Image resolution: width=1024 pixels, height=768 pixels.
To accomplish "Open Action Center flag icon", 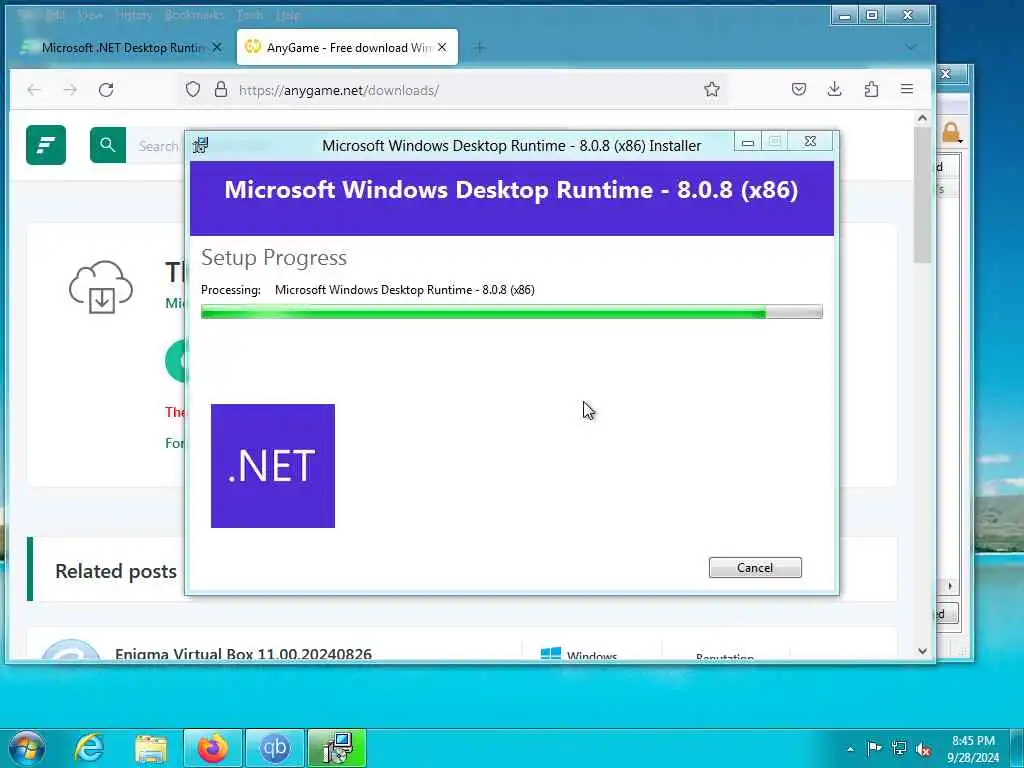I will [x=874, y=748].
